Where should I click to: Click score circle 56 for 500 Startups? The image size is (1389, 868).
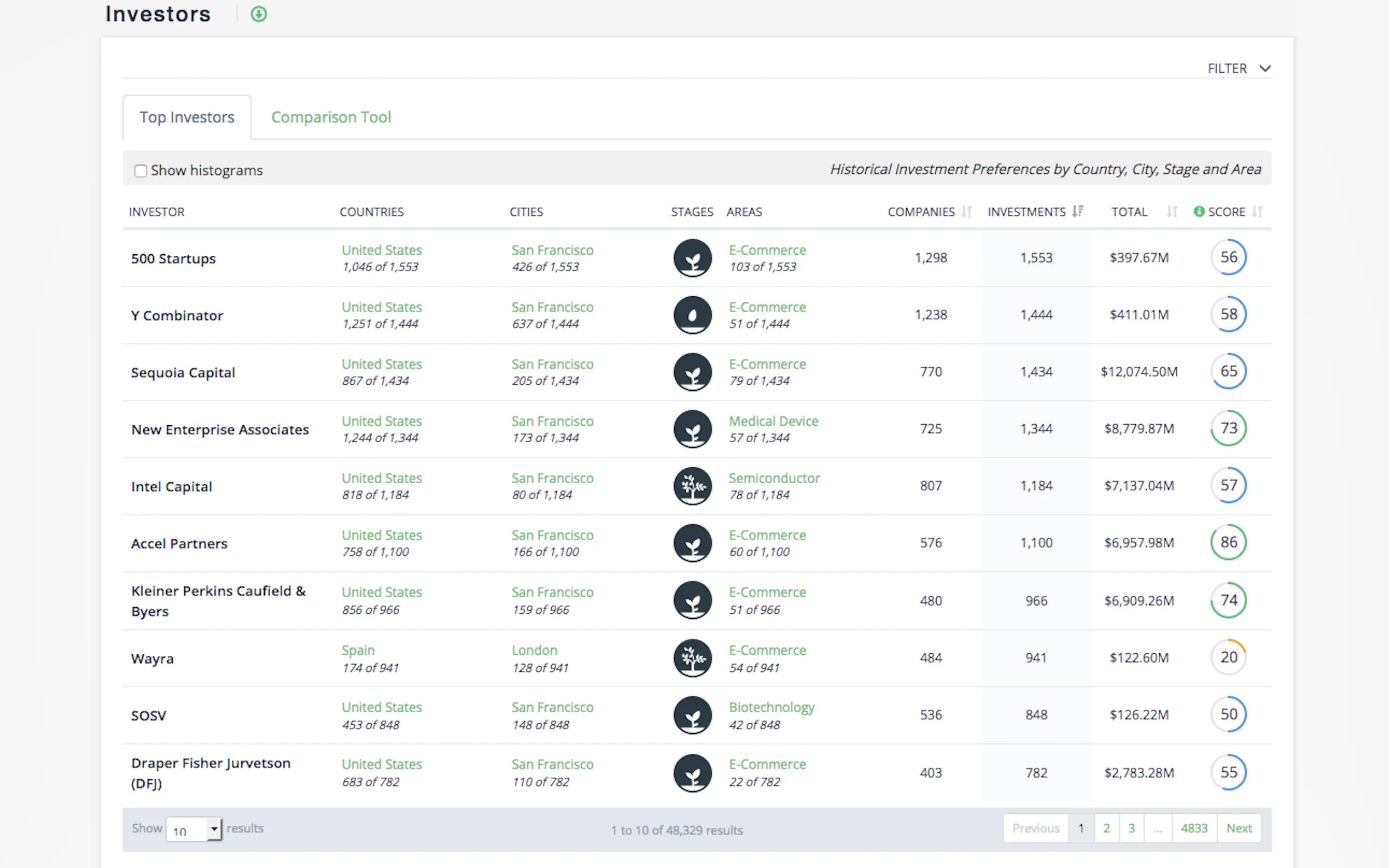[1229, 257]
